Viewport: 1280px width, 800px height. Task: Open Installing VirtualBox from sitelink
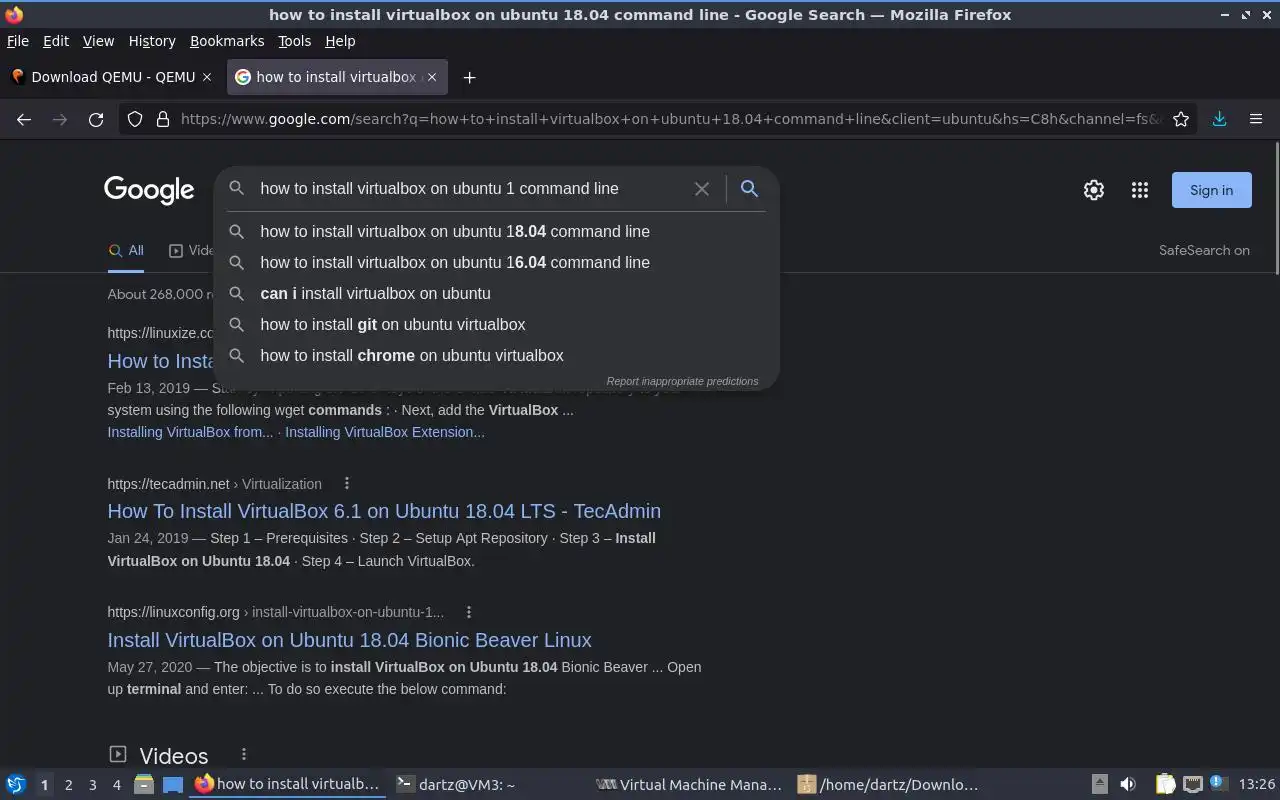click(190, 432)
